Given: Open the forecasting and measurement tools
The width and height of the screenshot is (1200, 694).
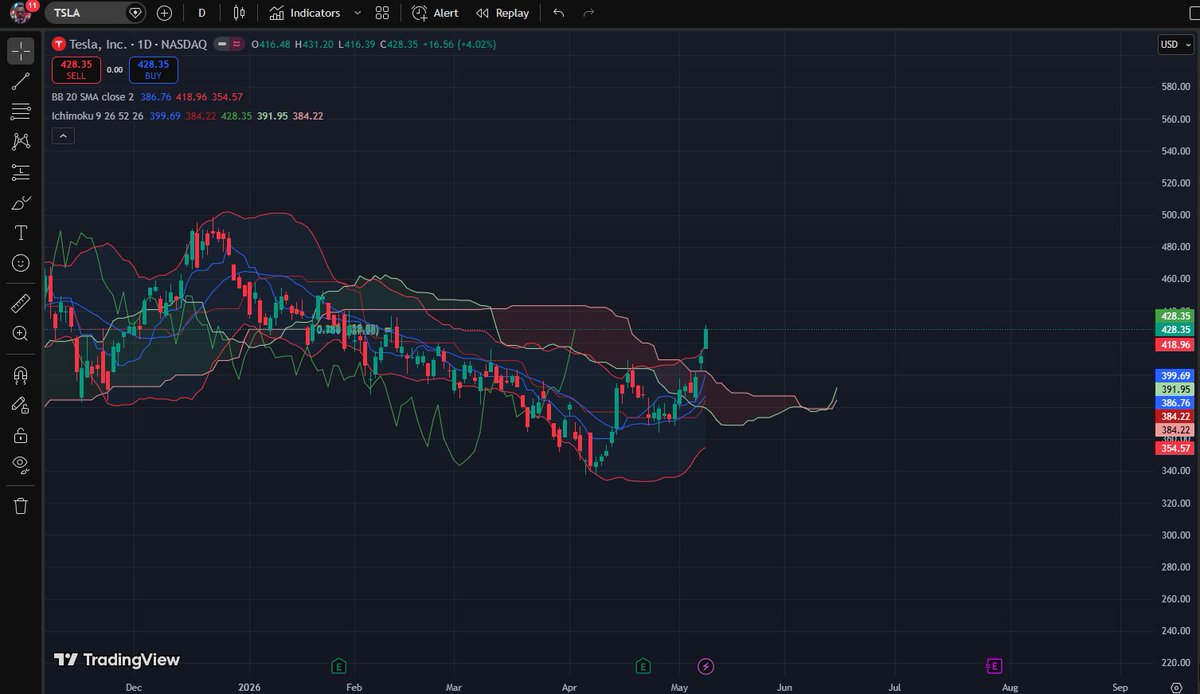Looking at the screenshot, I should [x=21, y=172].
